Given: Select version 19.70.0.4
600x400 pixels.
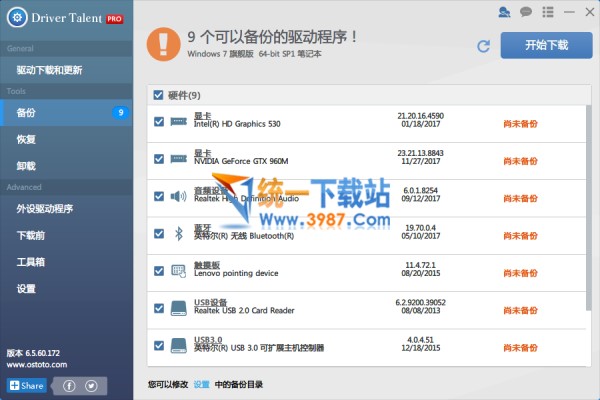Looking at the screenshot, I should (421, 228).
